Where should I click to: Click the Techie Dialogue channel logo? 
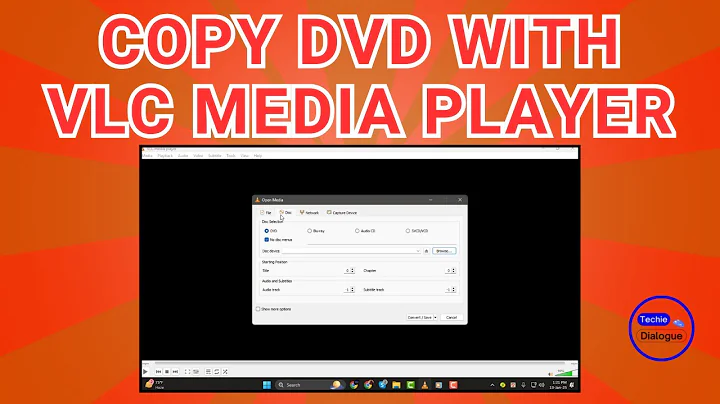(x=661, y=328)
